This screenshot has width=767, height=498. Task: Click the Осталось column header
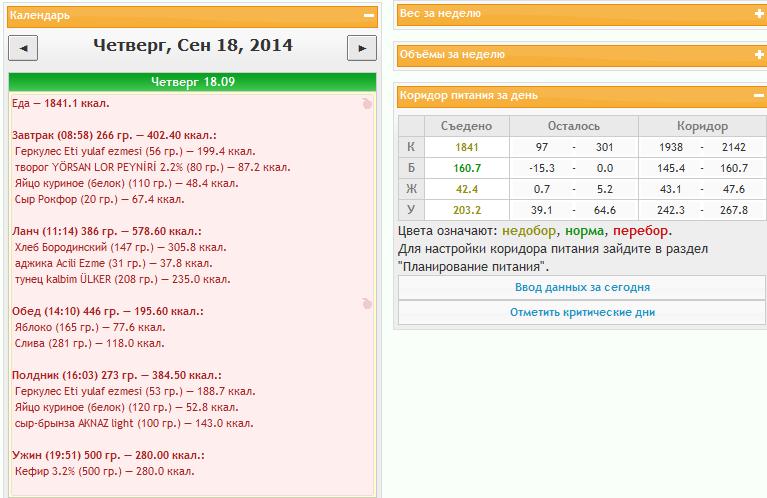pyautogui.click(x=574, y=126)
